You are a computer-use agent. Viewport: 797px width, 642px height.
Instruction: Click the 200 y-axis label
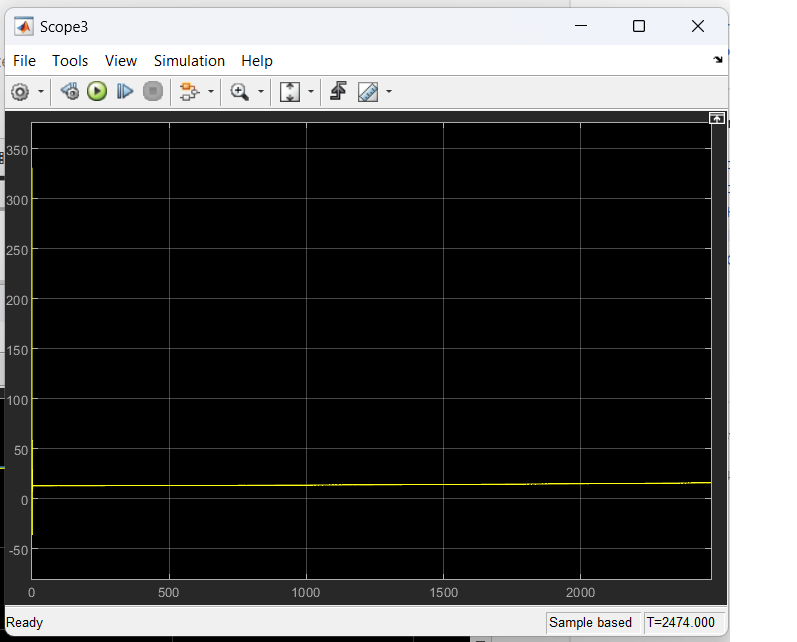(x=17, y=300)
